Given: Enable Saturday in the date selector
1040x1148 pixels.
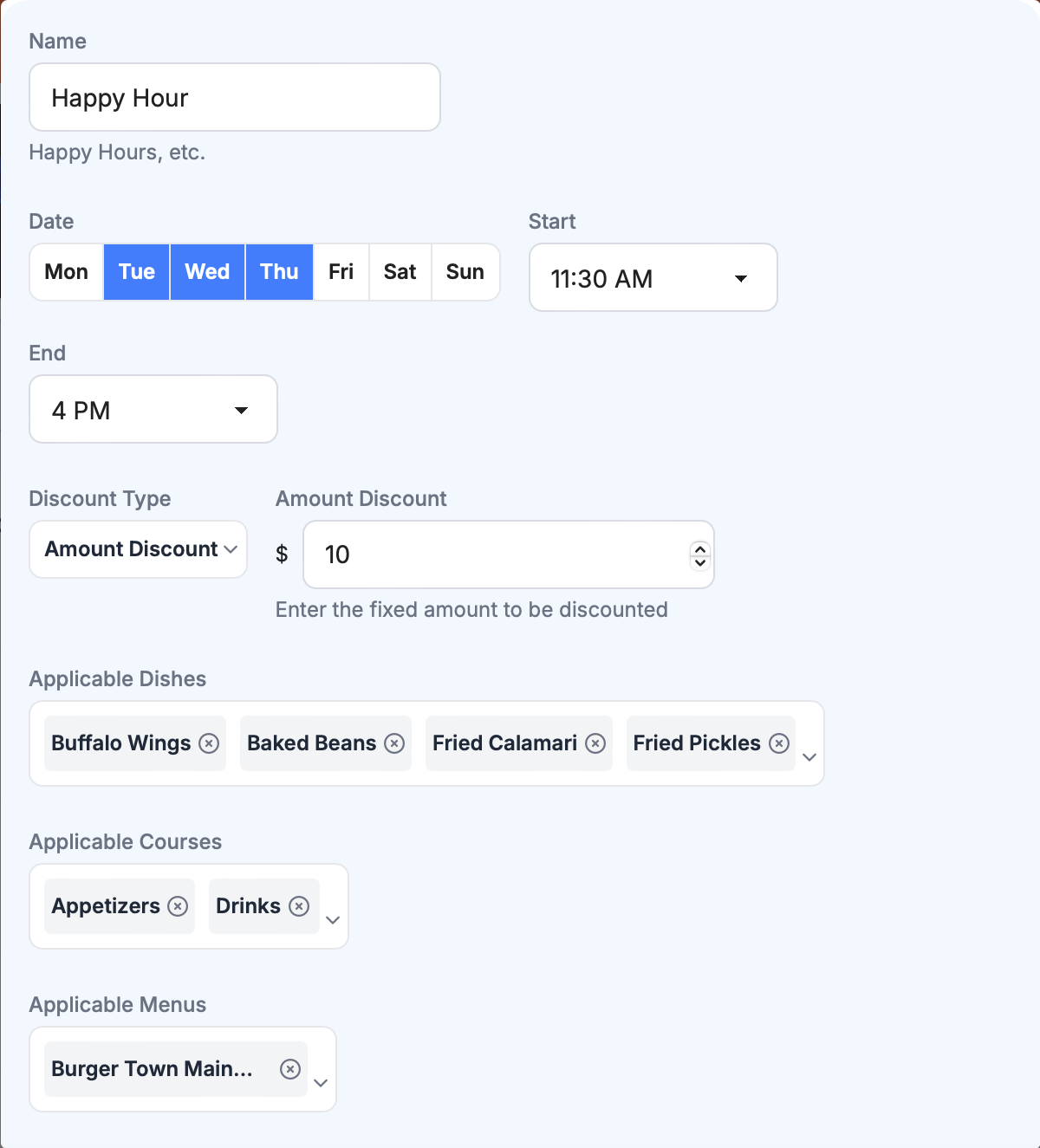Looking at the screenshot, I should point(400,271).
